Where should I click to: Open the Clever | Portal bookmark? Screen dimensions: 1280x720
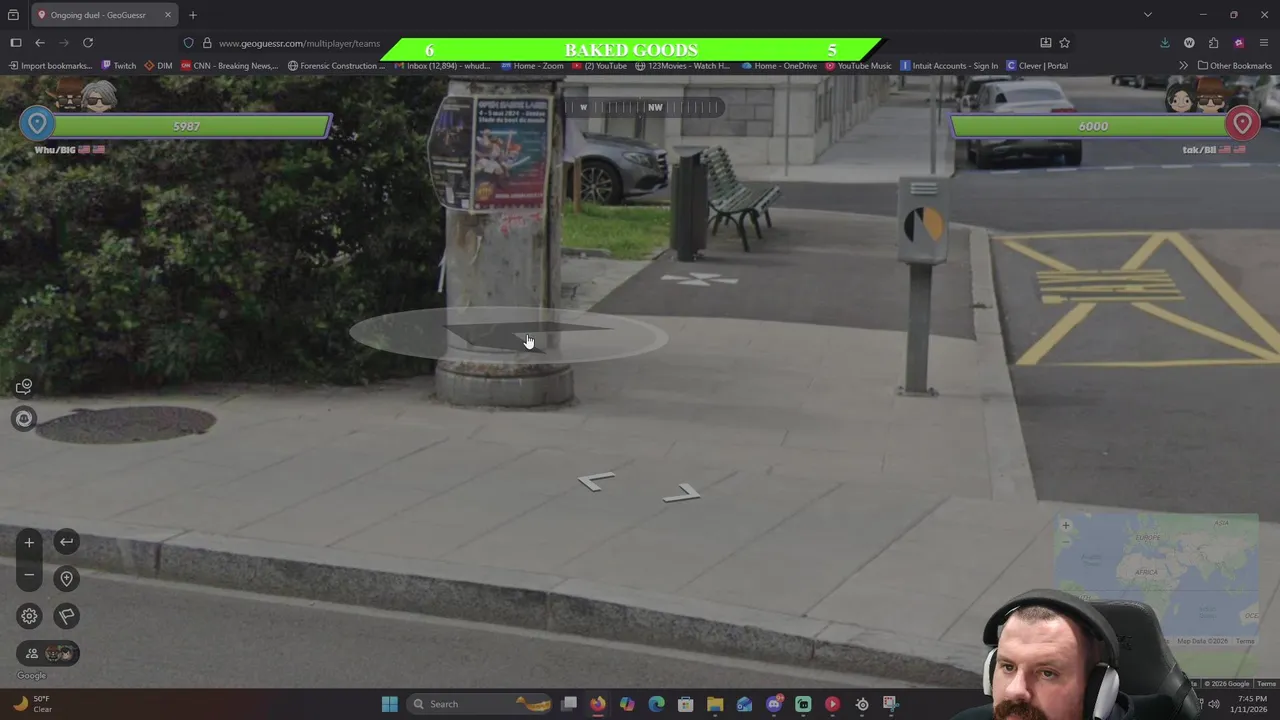pyautogui.click(x=1037, y=66)
